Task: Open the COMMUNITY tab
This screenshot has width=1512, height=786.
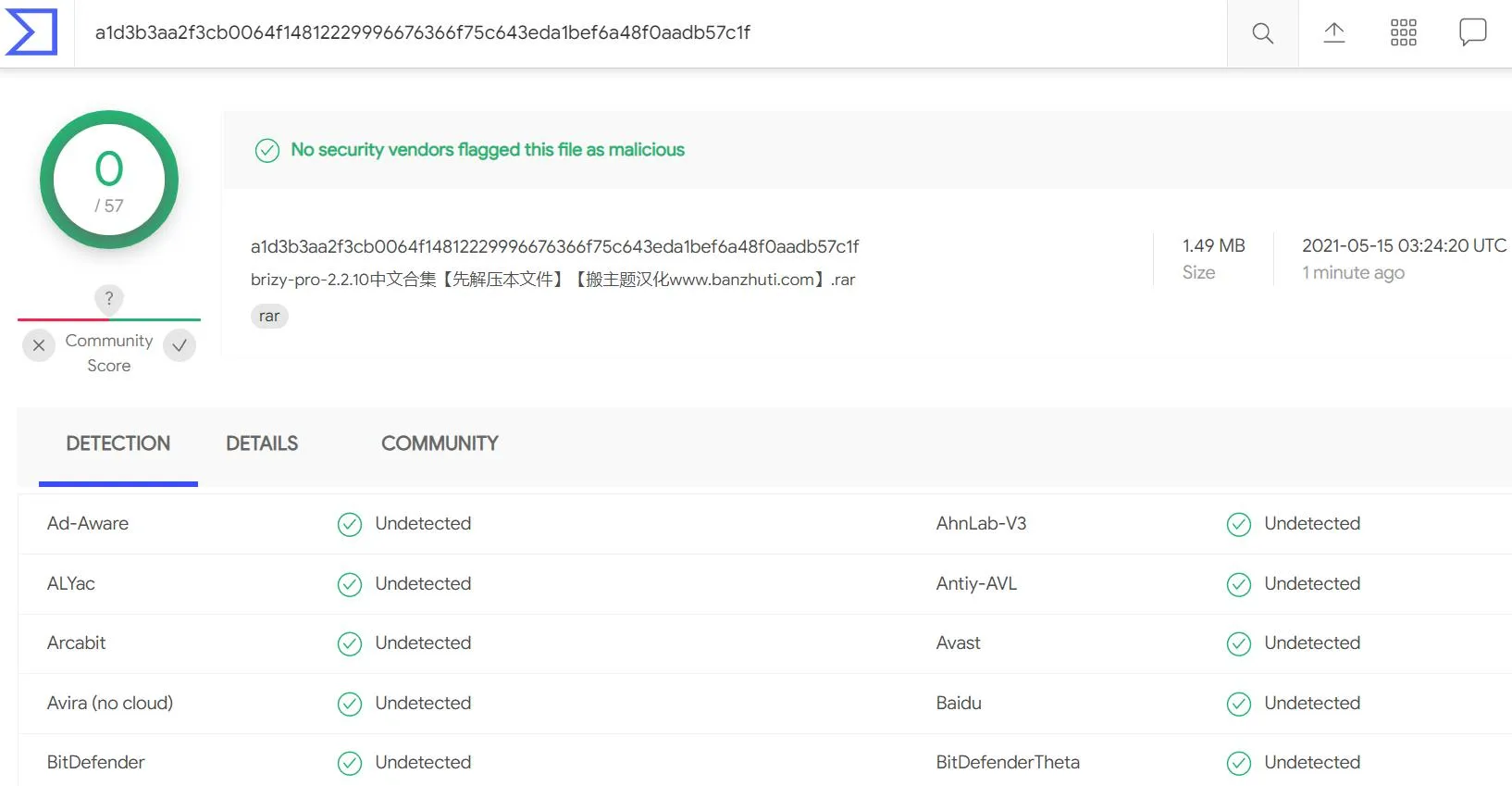Action: pos(440,443)
